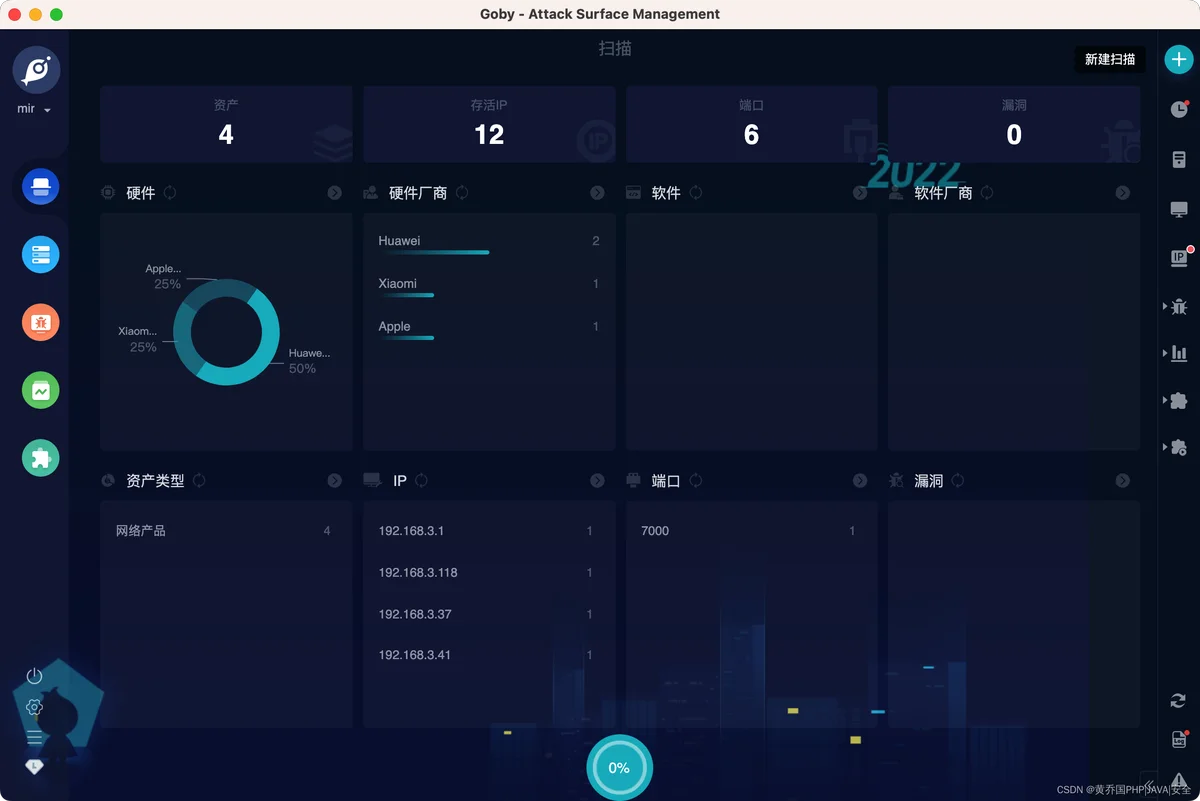The image size is (1200, 801).
Task: Refresh the 漏洞 panel
Action: 958,481
